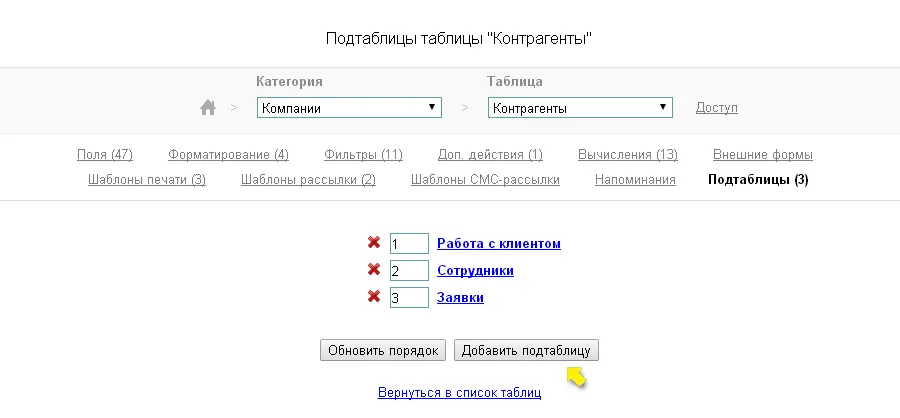Go to Шаблоны СМС-рассылки tab
Screen dimensions: 900x418
click(485, 180)
